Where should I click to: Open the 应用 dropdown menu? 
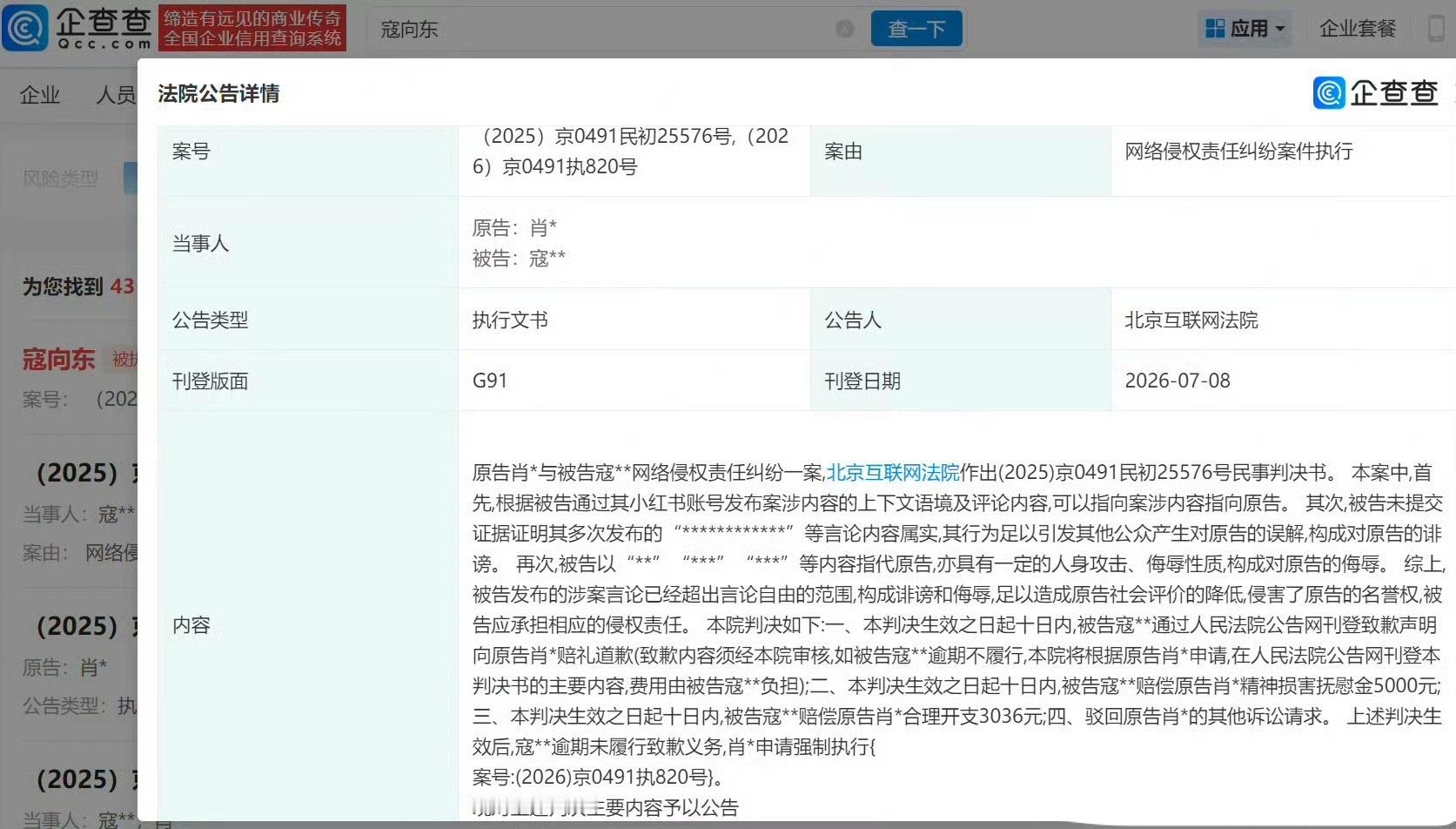click(1245, 29)
